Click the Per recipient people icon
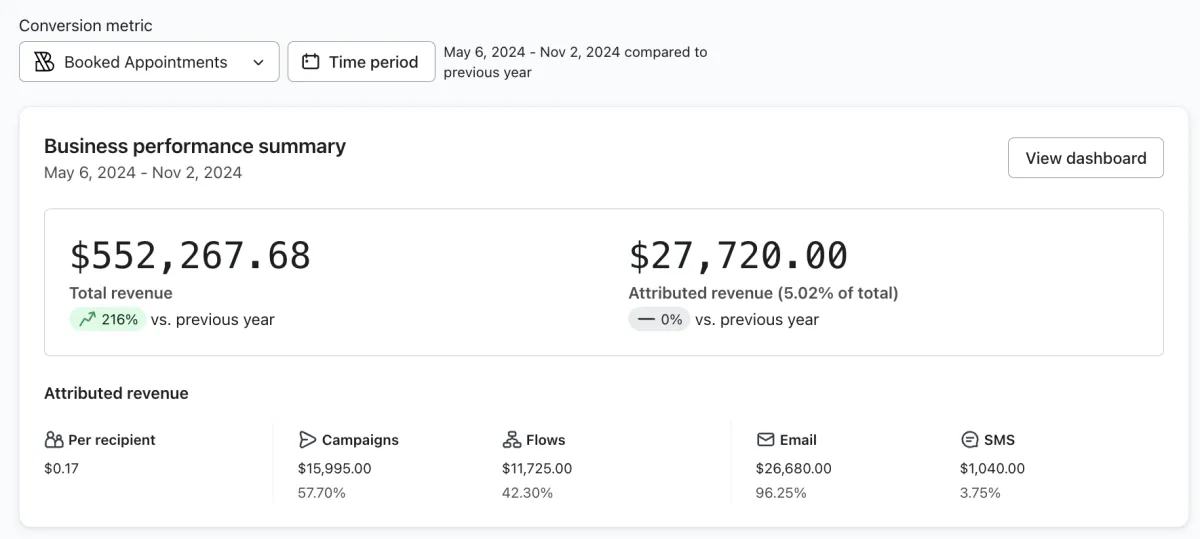The height and width of the screenshot is (539, 1200). pos(54,440)
